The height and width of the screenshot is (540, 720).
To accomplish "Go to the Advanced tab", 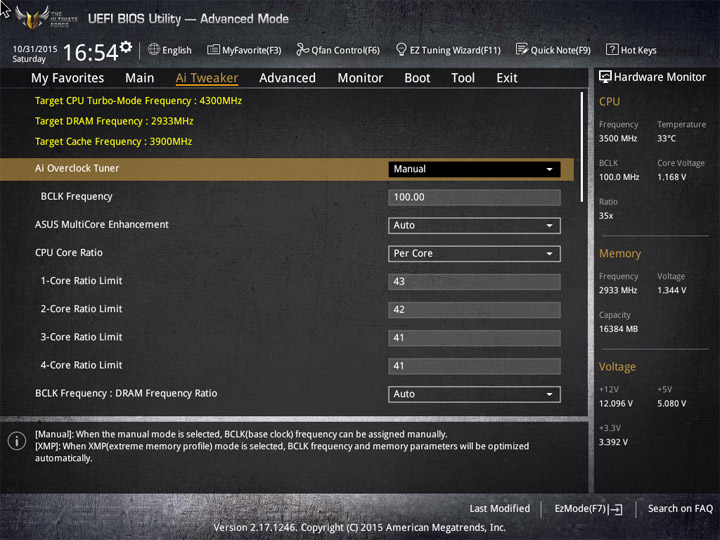I will [287, 78].
